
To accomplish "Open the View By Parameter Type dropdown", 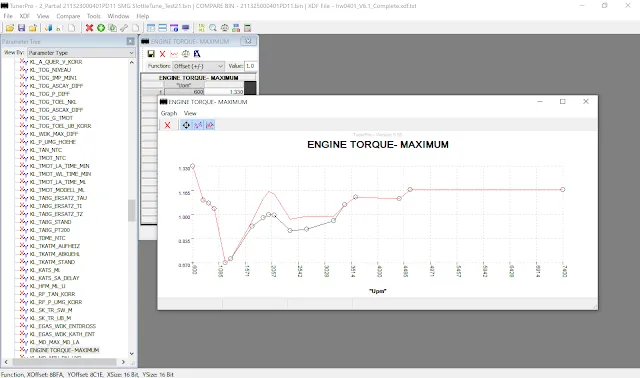I will pyautogui.click(x=81, y=53).
